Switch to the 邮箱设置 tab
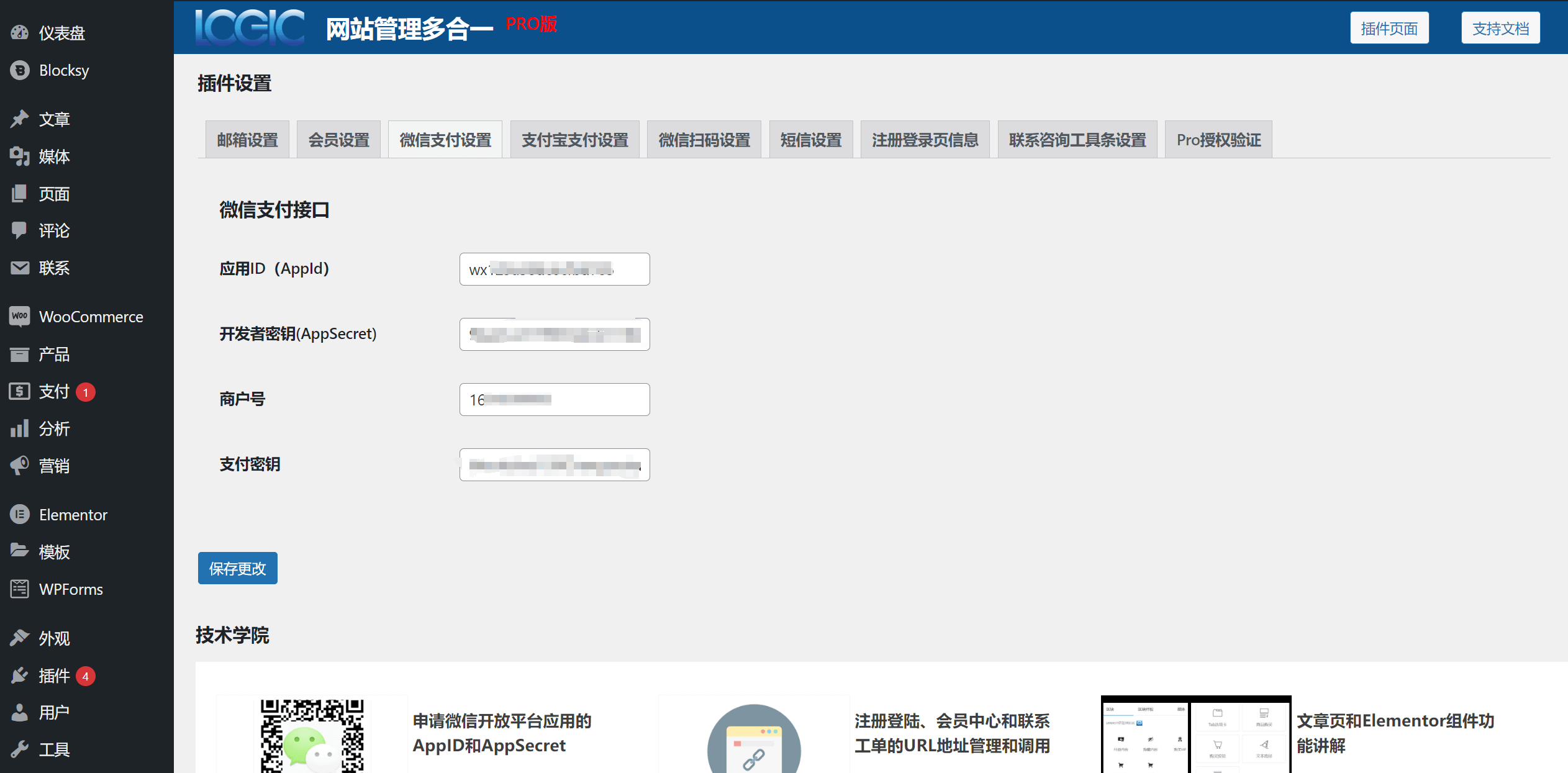 tap(247, 140)
